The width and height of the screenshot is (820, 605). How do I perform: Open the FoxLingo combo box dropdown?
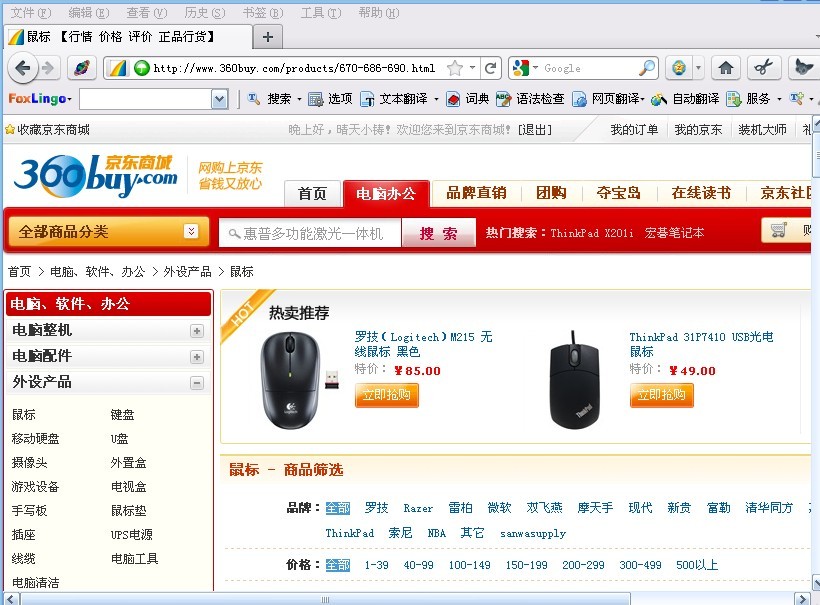point(220,99)
